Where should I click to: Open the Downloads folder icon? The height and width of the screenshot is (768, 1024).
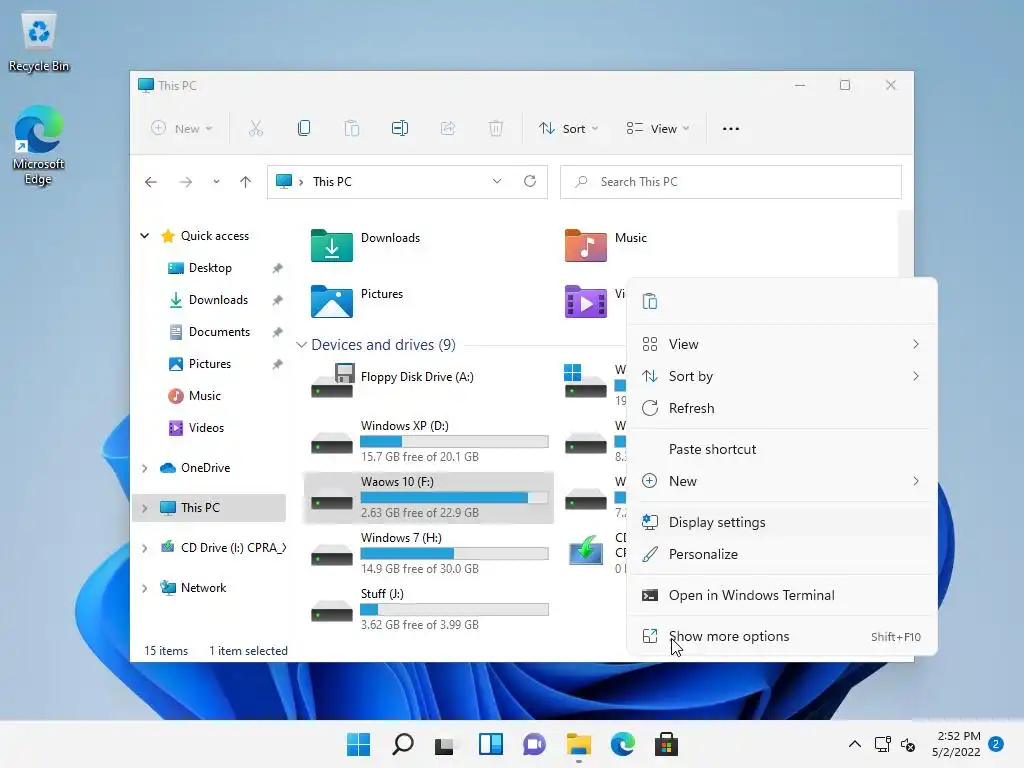[332, 246]
